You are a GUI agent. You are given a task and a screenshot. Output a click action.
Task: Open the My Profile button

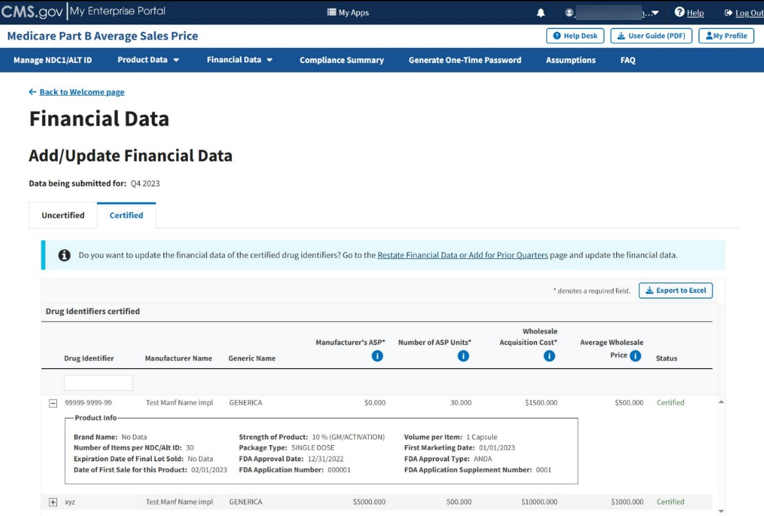tap(726, 36)
